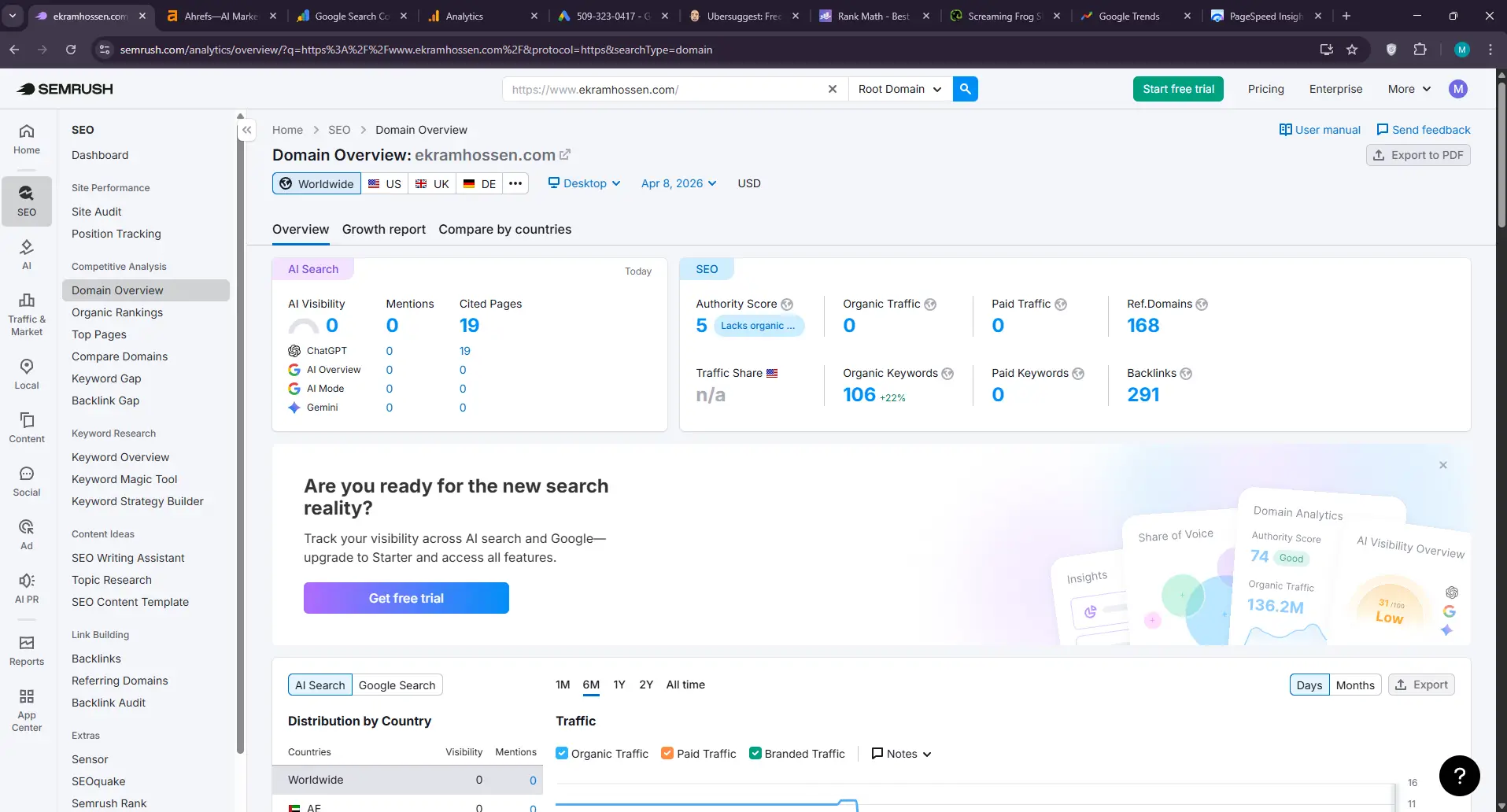Image resolution: width=1507 pixels, height=812 pixels.
Task: Switch to Compare by countries tab
Action: [x=505, y=229]
